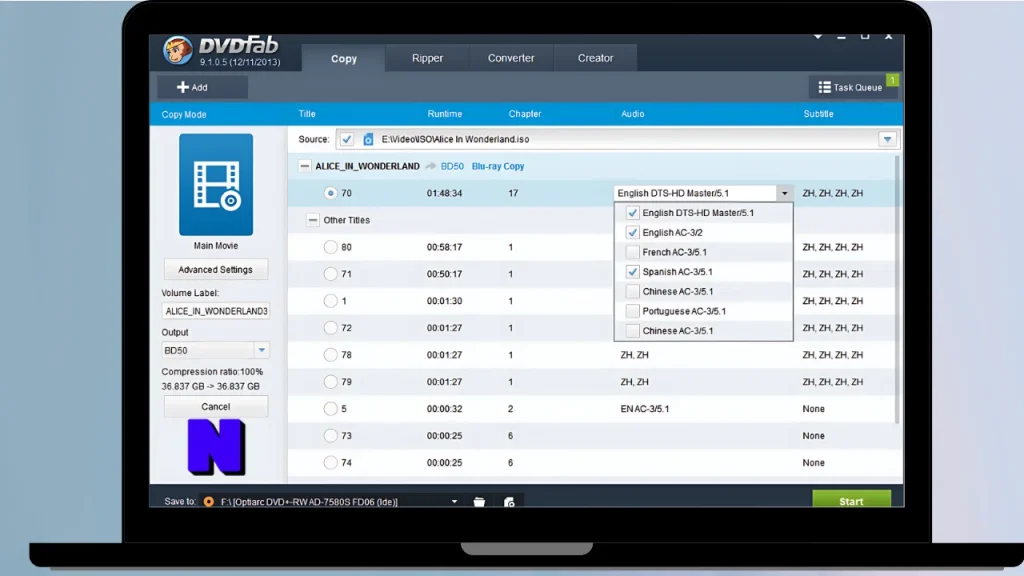Click the title list vertical scrollbar
The width and height of the screenshot is (1024, 576).
[x=898, y=289]
